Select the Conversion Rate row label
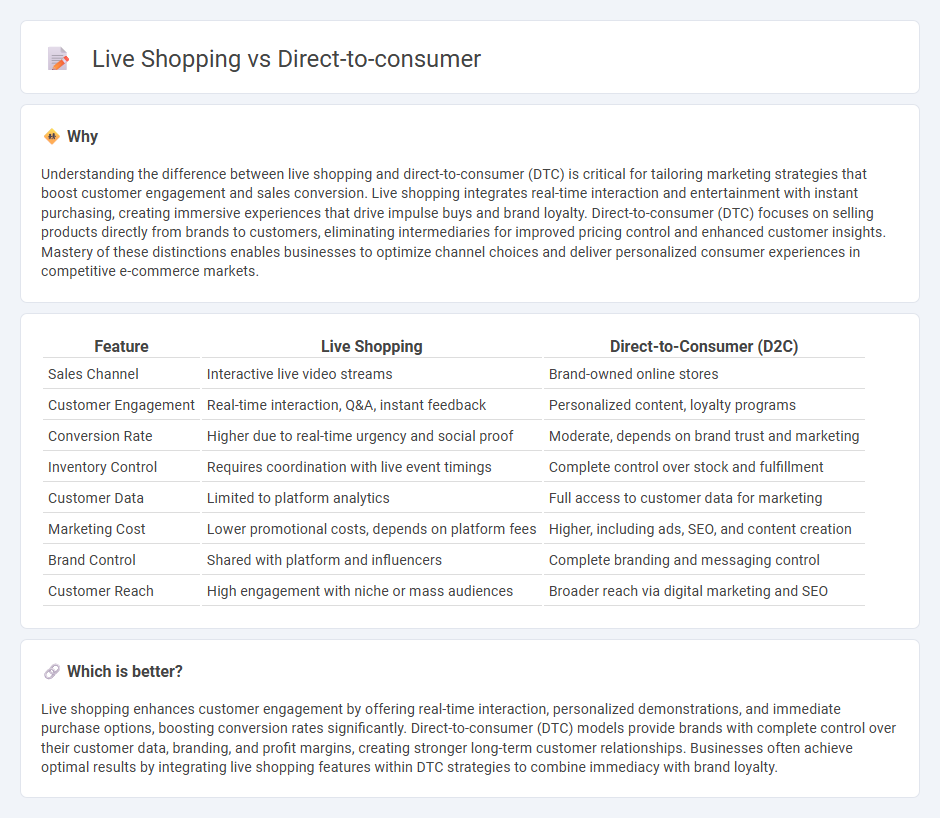Viewport: 940px width, 818px height. 100,436
